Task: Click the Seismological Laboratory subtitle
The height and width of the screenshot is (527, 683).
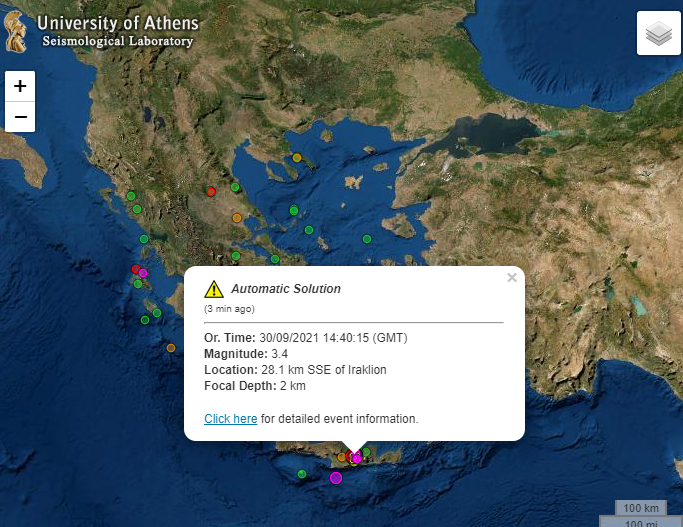Action: coord(118,41)
